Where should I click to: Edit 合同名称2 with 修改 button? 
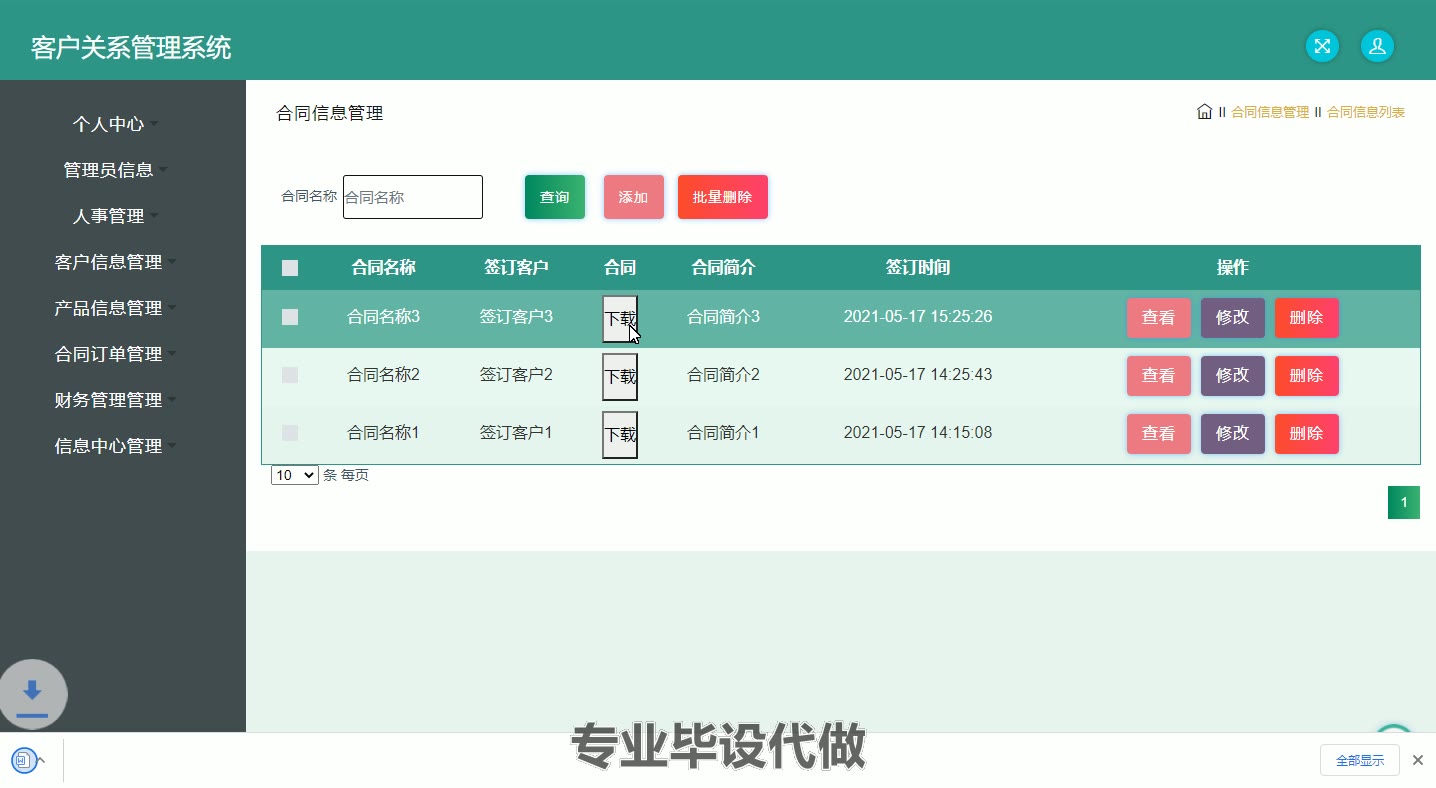click(x=1233, y=376)
